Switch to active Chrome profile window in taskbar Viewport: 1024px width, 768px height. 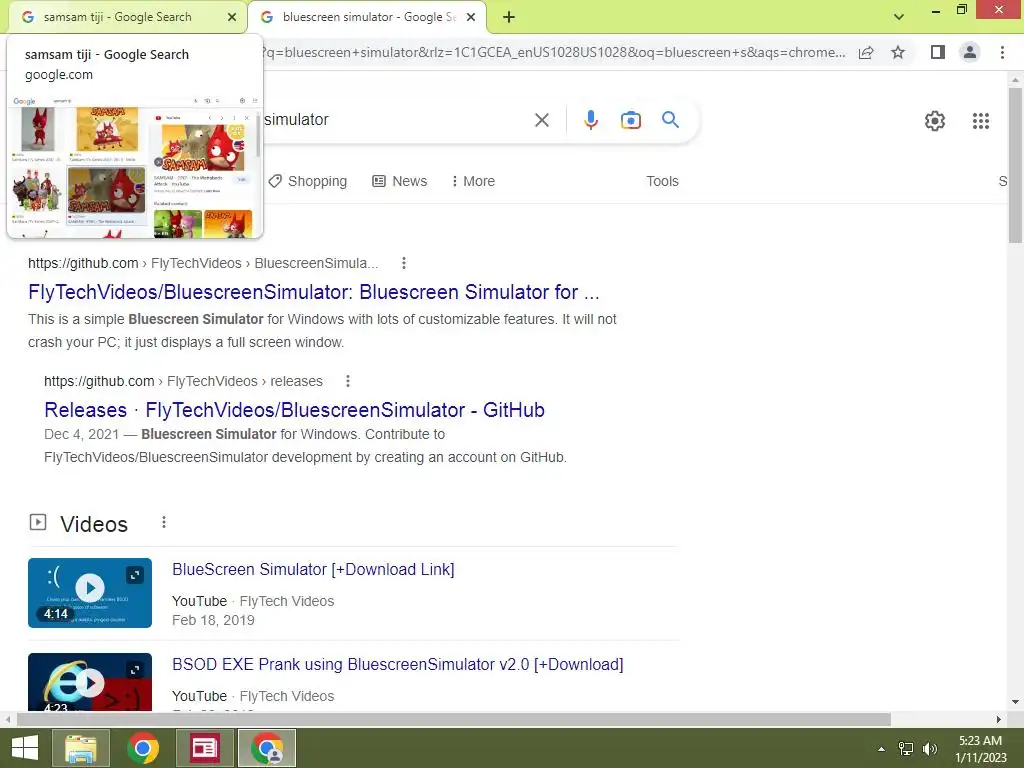tap(266, 748)
